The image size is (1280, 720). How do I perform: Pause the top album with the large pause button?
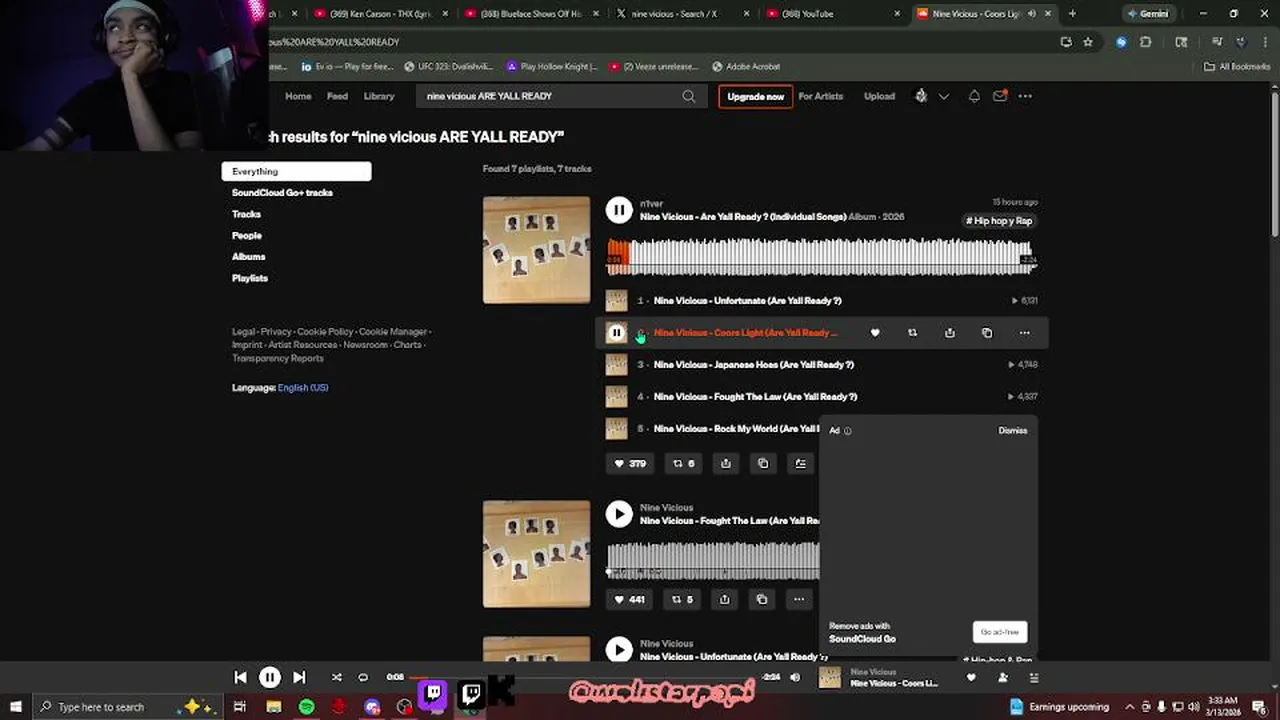(619, 210)
